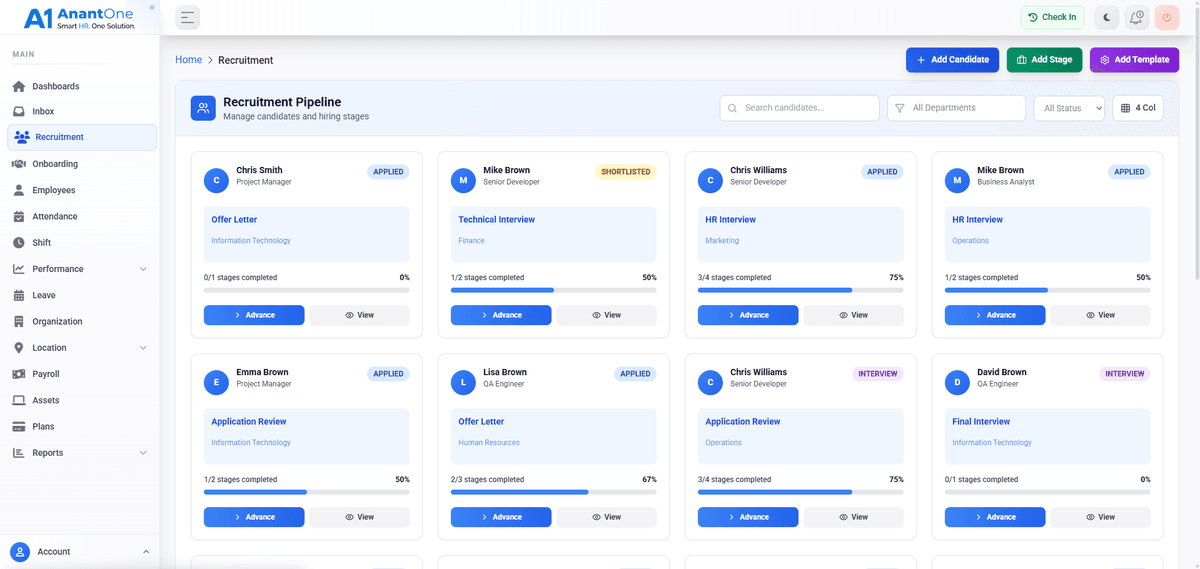This screenshot has height=569, width=1200.
Task: Click the Final Interview stage title
Action: [x=981, y=422]
